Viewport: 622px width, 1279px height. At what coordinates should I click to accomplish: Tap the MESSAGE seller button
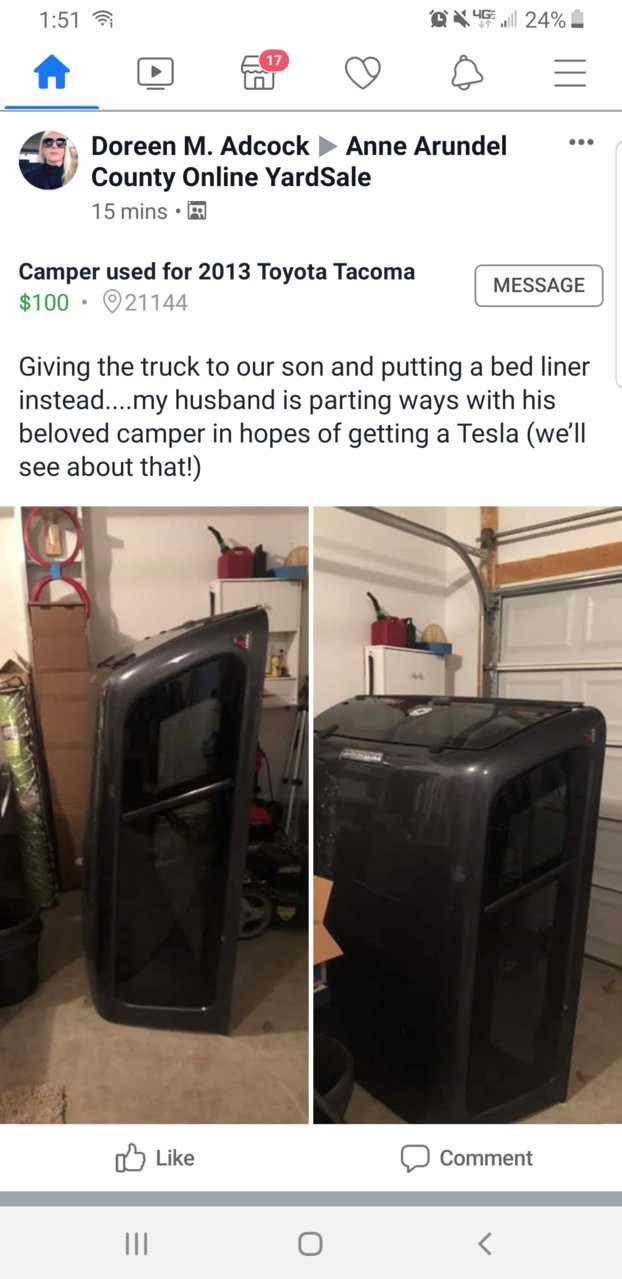point(539,285)
